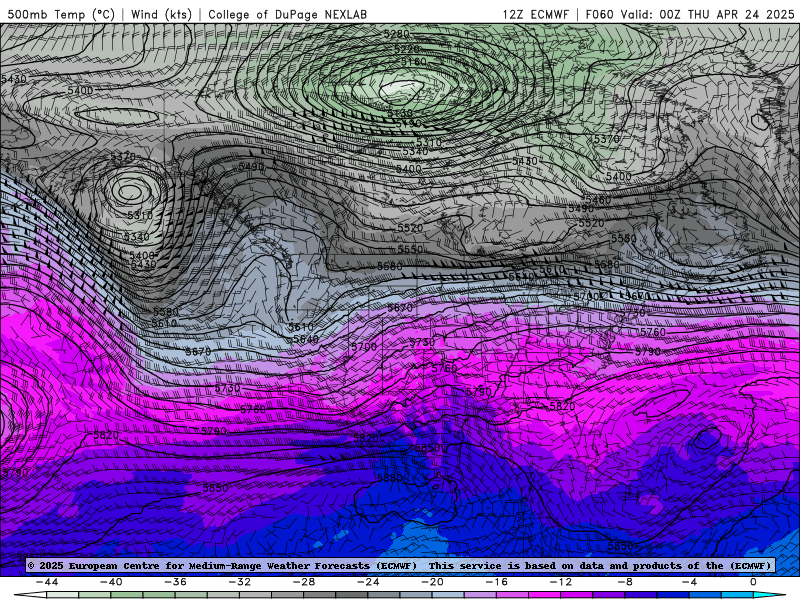
Task: Click "College of DuPage NEXLAB" header text
Action: tap(287, 14)
